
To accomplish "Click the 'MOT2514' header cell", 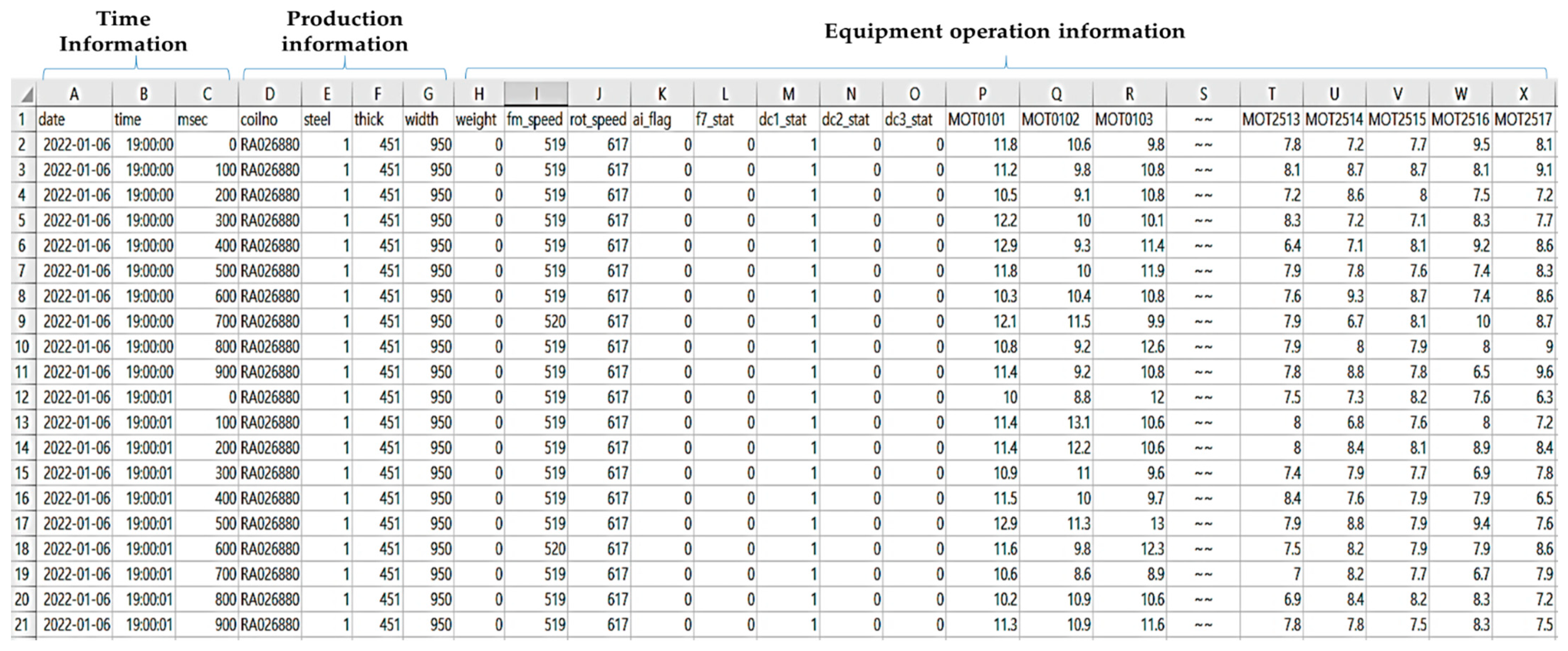I will point(1334,119).
